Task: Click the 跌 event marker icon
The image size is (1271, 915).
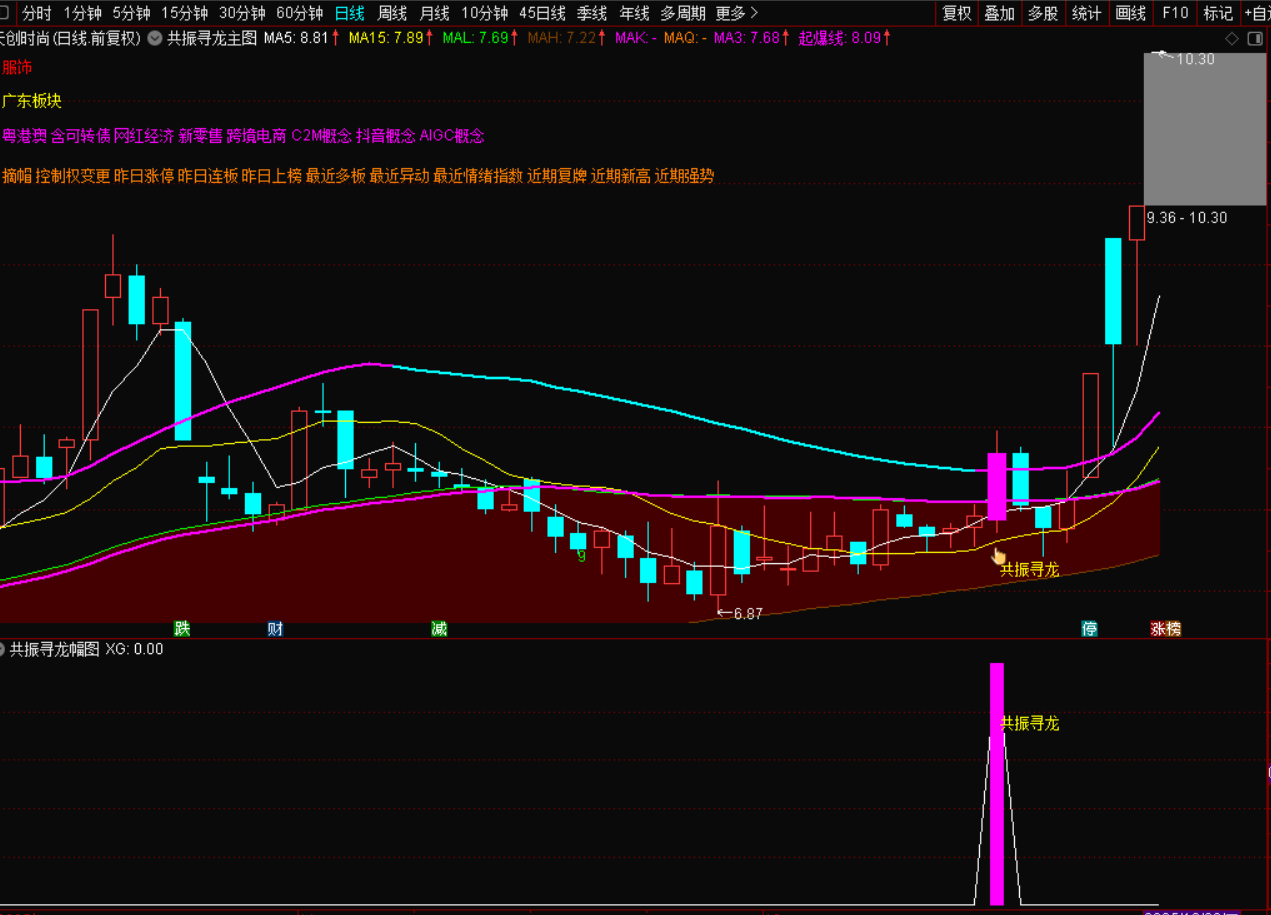Action: [x=182, y=628]
